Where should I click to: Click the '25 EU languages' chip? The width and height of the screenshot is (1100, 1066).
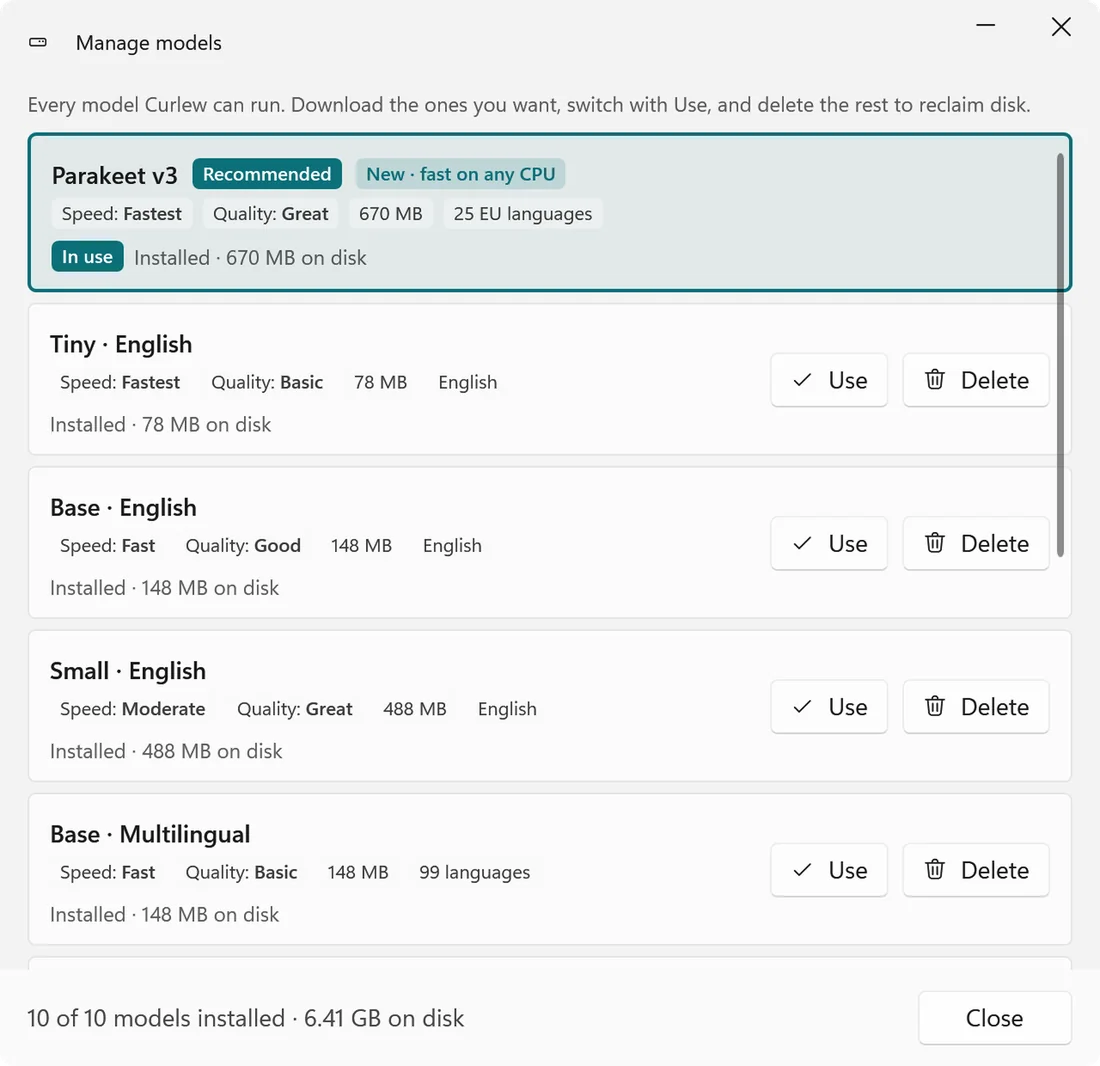[x=523, y=214]
